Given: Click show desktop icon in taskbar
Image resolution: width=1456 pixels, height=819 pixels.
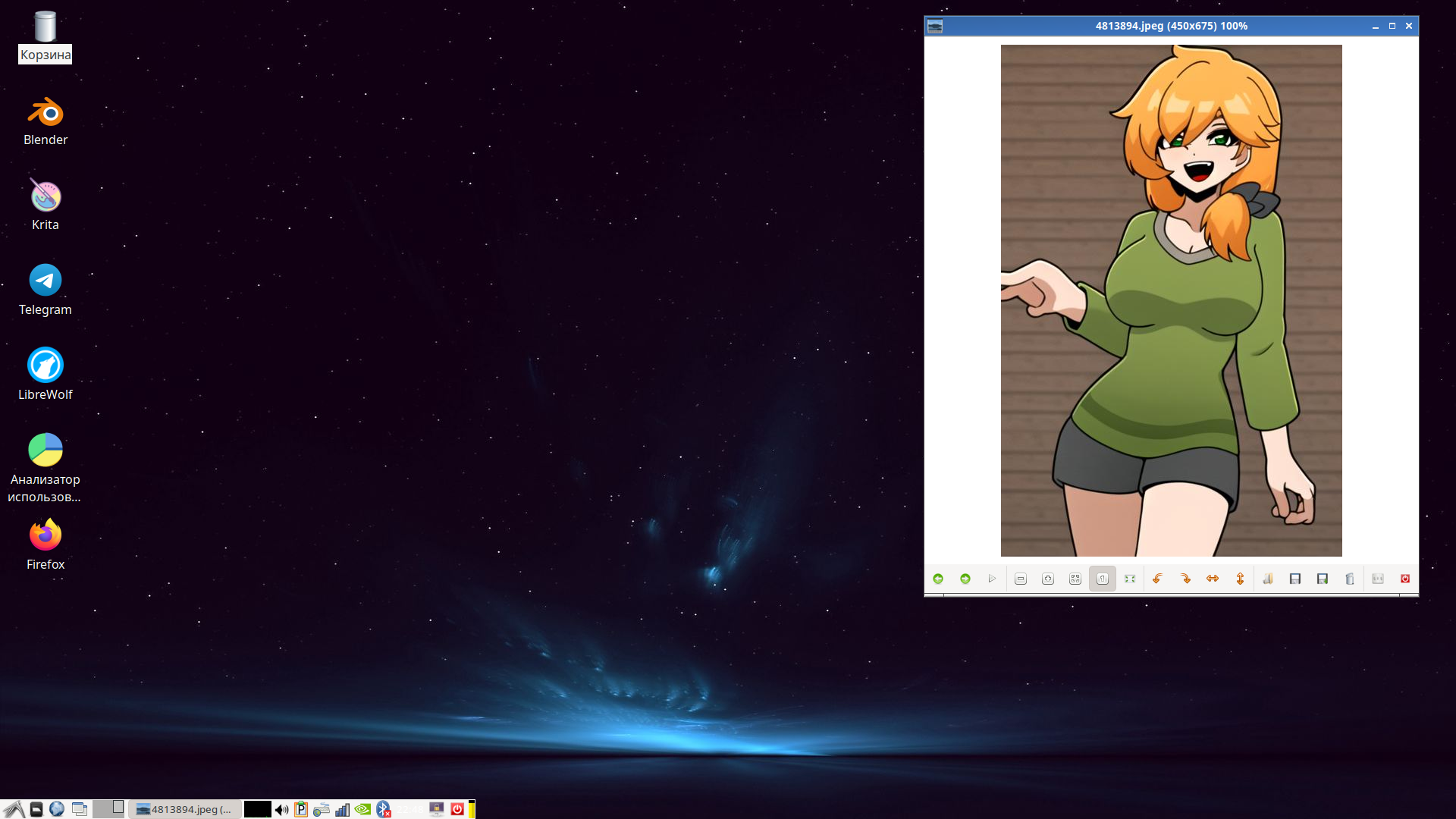Looking at the screenshot, I should (80, 809).
